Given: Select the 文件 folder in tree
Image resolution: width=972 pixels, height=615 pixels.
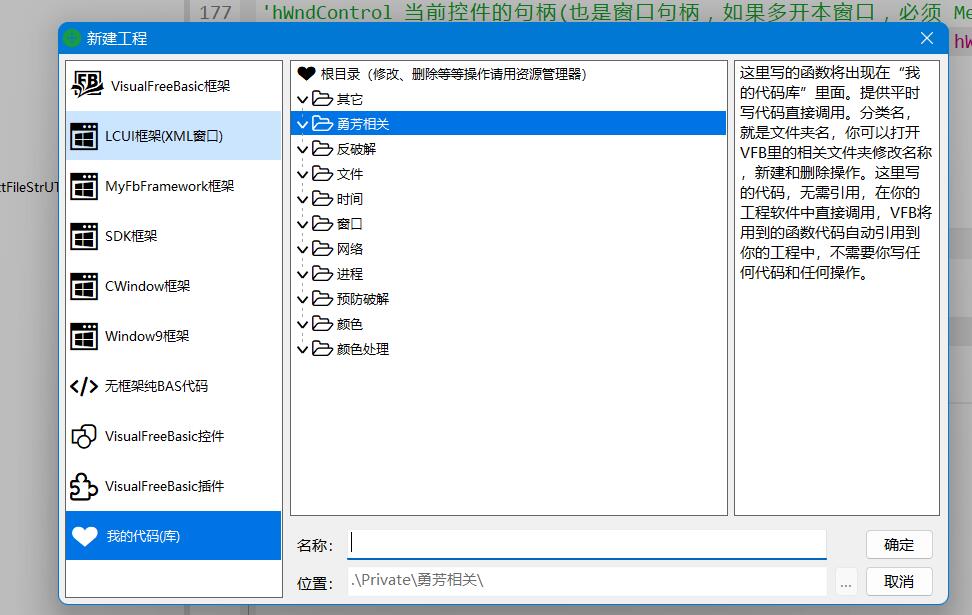Looking at the screenshot, I should [x=349, y=174].
